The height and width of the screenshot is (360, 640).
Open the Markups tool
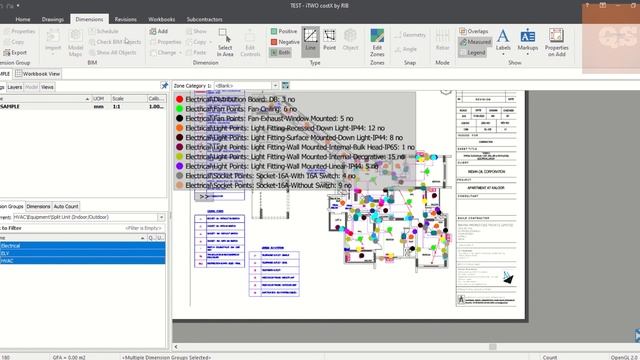point(527,40)
